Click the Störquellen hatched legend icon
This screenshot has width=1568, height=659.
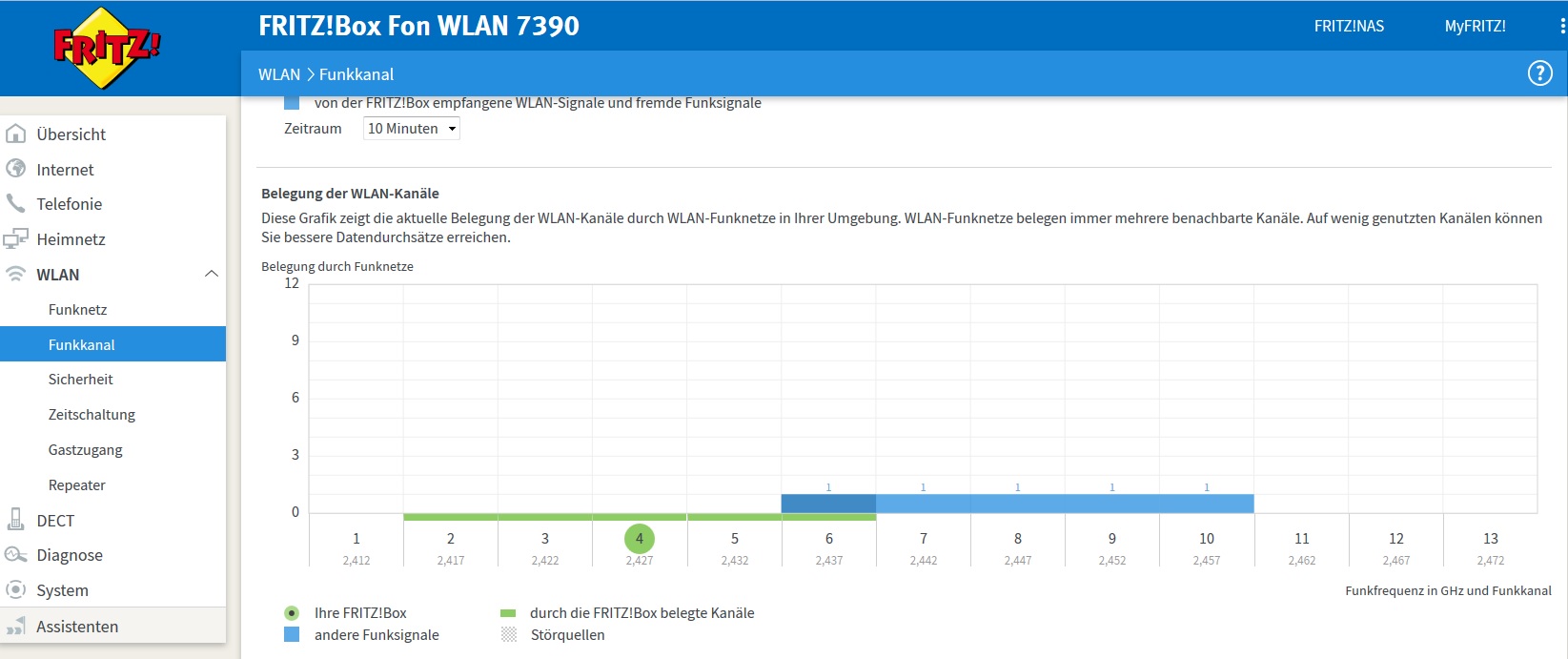coord(509,634)
